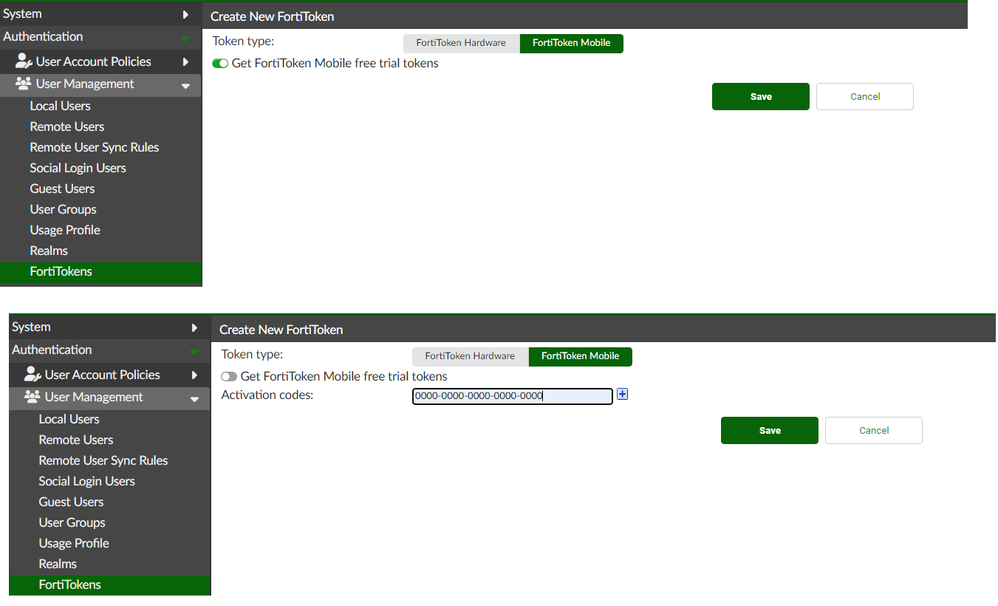Collapse Authentication arrow in top panel

[185, 38]
